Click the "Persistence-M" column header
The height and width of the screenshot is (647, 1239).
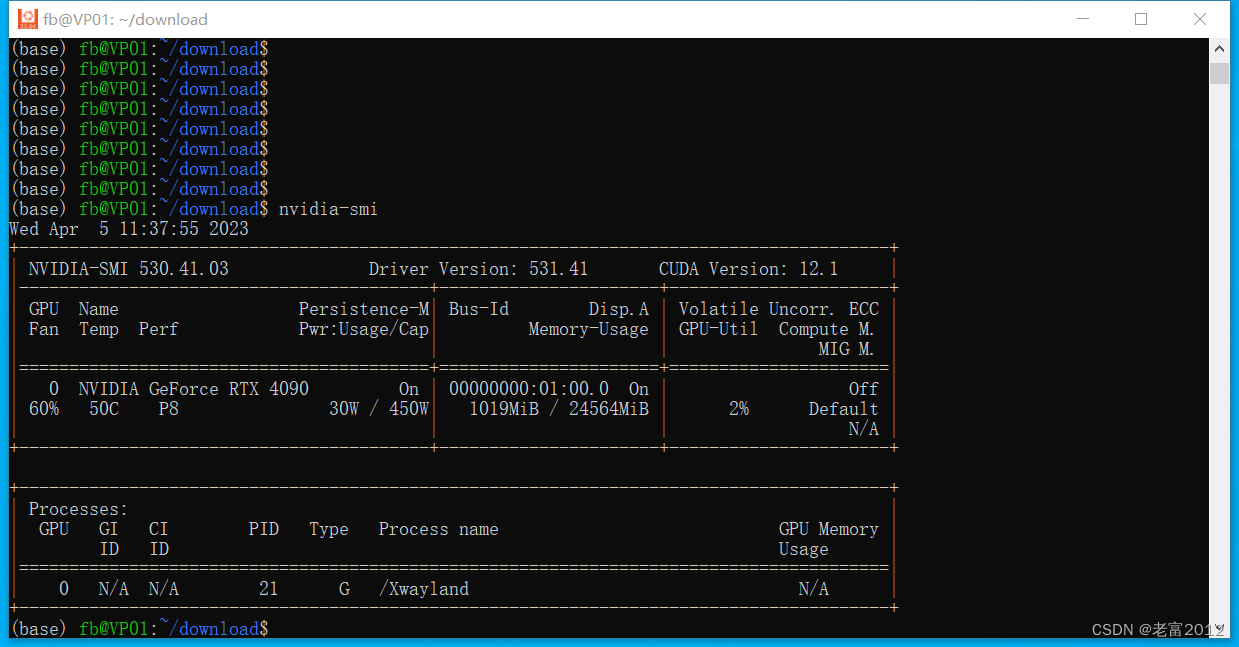364,309
